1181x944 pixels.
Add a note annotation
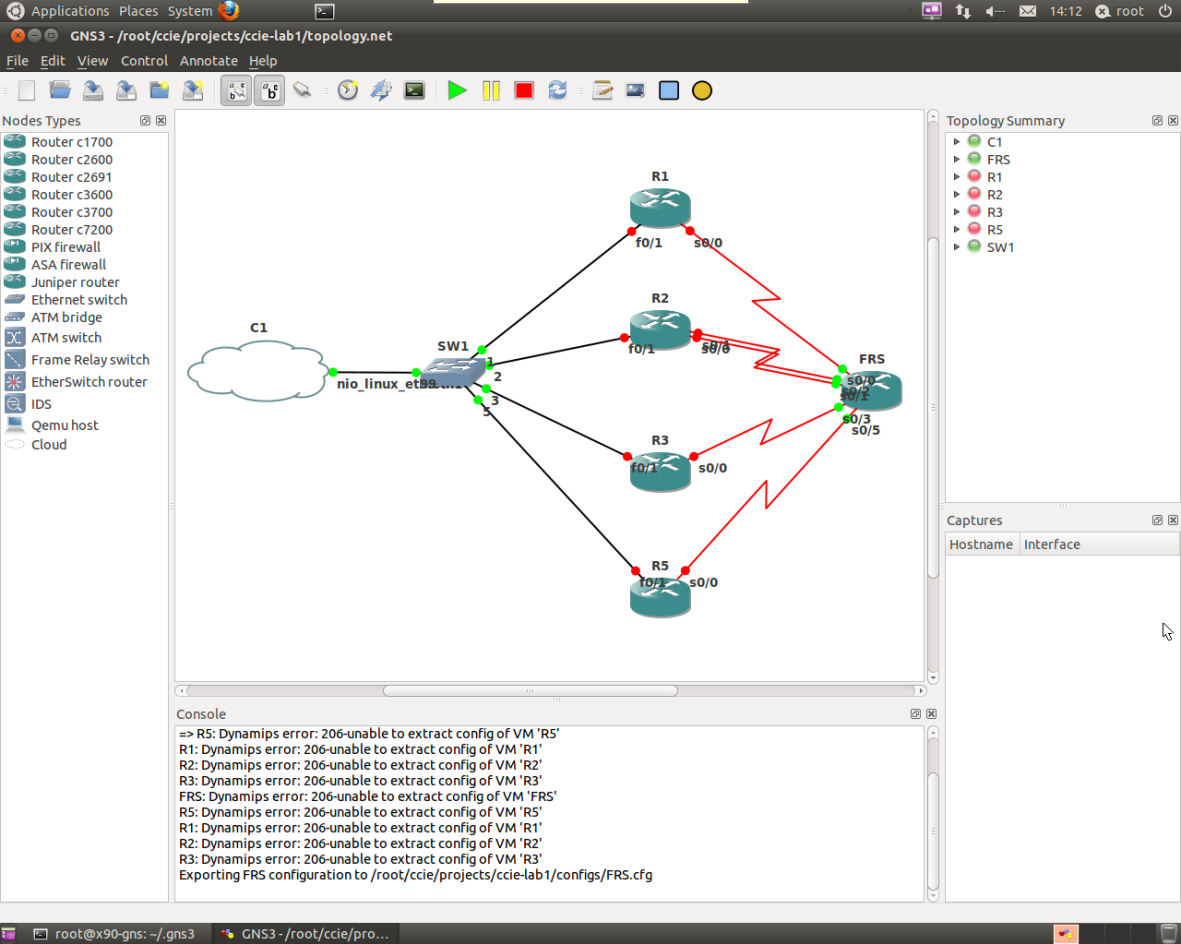[602, 90]
